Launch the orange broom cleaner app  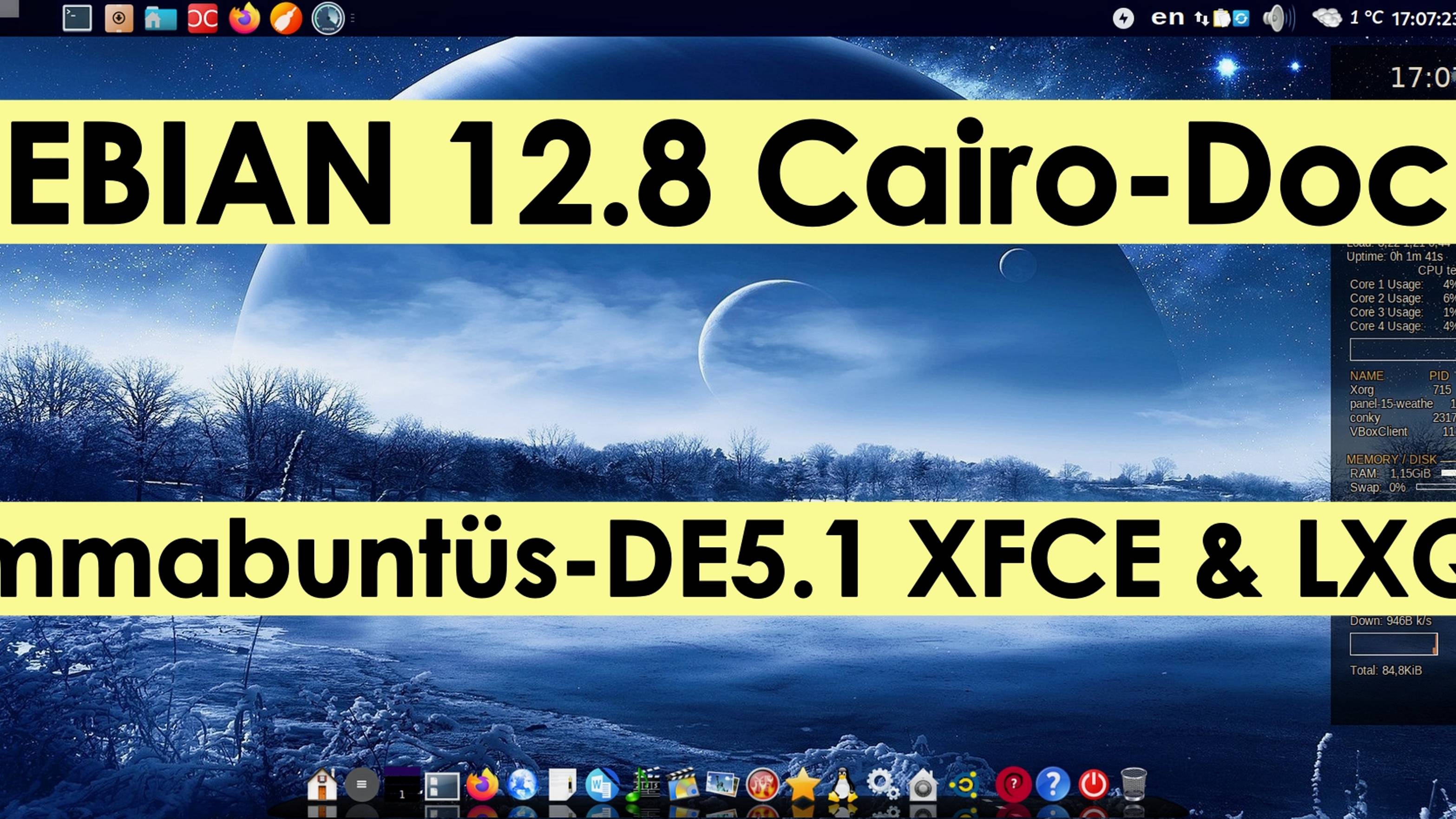click(286, 18)
